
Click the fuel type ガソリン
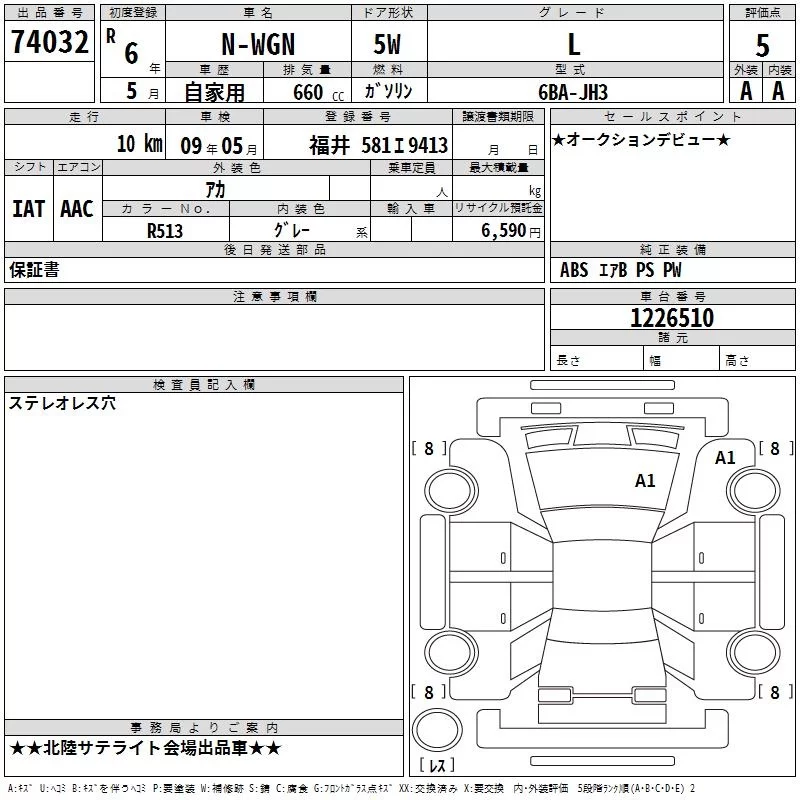pyautogui.click(x=388, y=91)
